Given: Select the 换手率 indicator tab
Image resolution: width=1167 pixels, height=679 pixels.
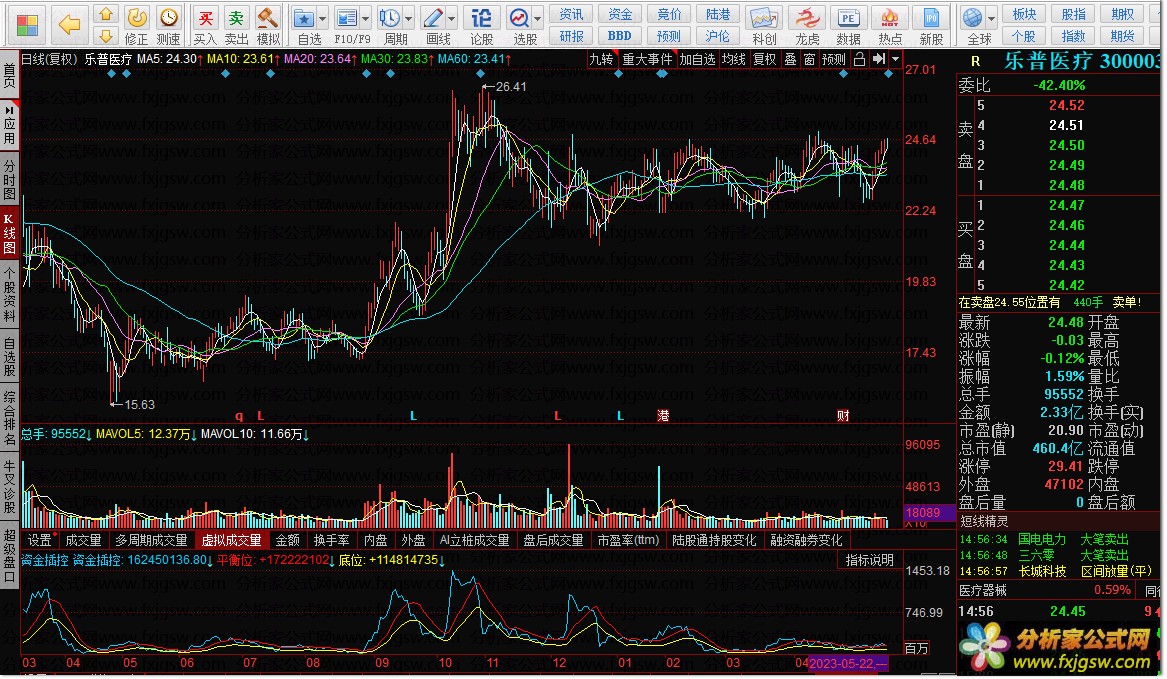Looking at the screenshot, I should click(331, 541).
